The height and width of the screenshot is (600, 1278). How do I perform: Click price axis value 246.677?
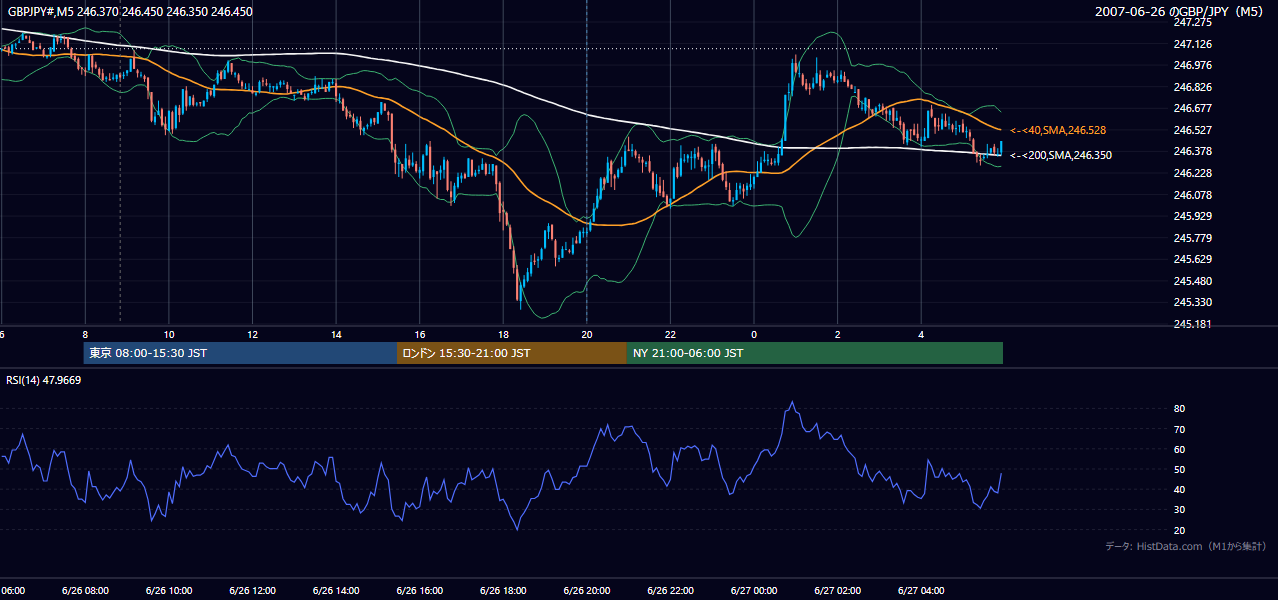coord(1192,108)
